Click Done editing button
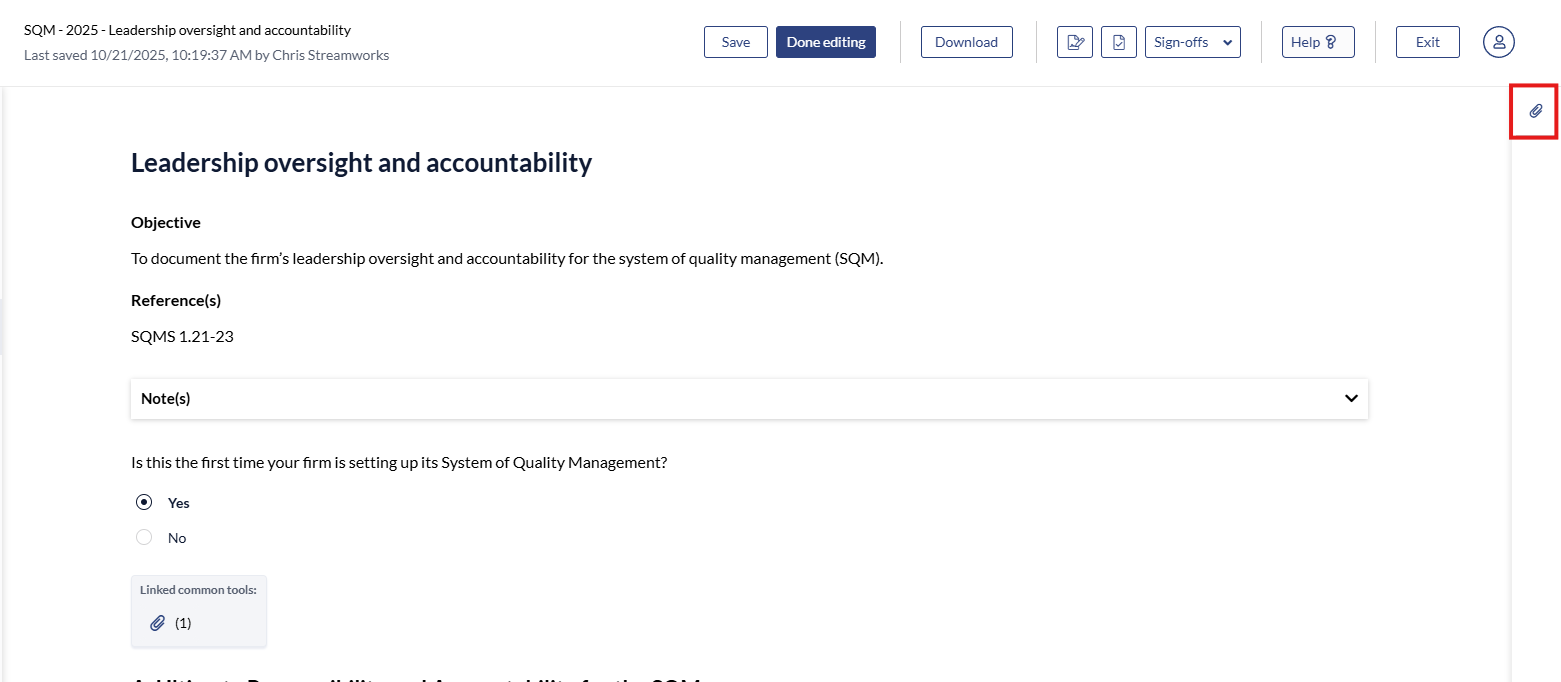1561x682 pixels. [826, 42]
